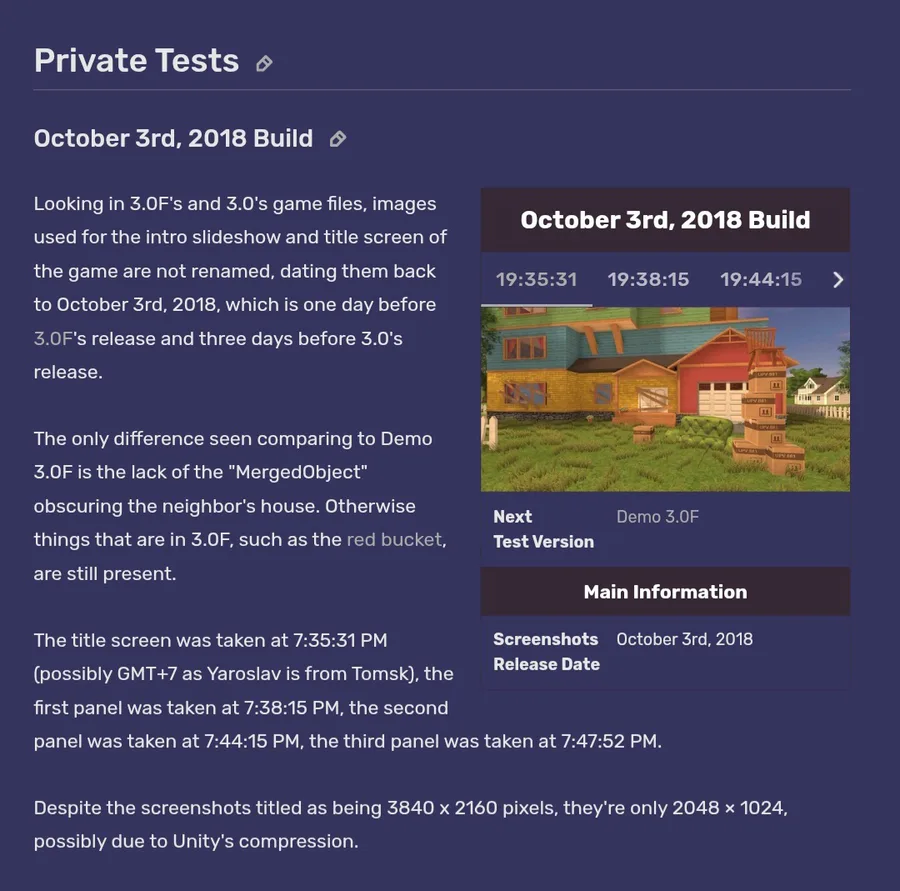Viewport: 900px width, 891px height.
Task: Show more tabs with the right chevron
Action: [x=838, y=280]
